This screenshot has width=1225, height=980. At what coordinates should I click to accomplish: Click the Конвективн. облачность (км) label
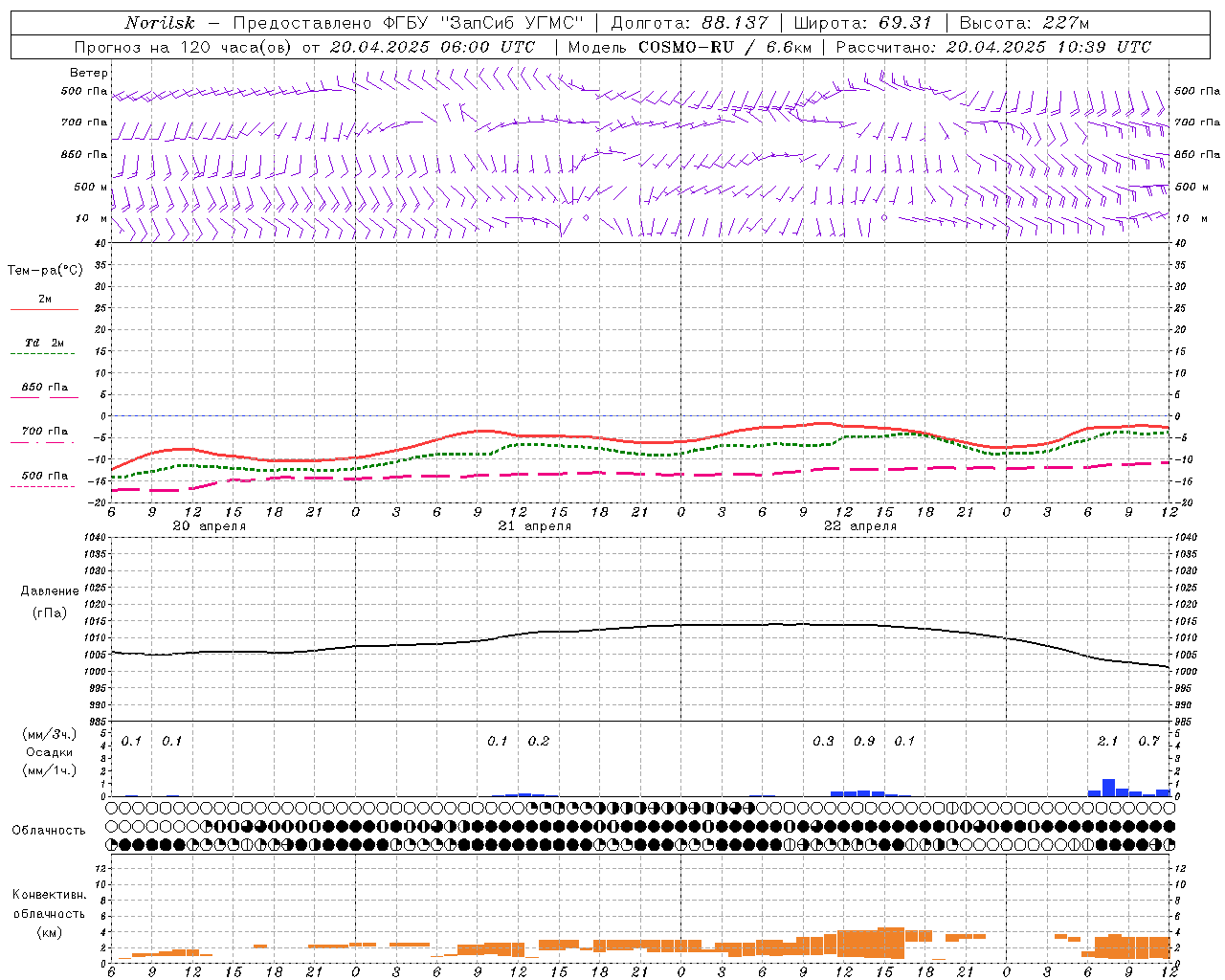49,913
